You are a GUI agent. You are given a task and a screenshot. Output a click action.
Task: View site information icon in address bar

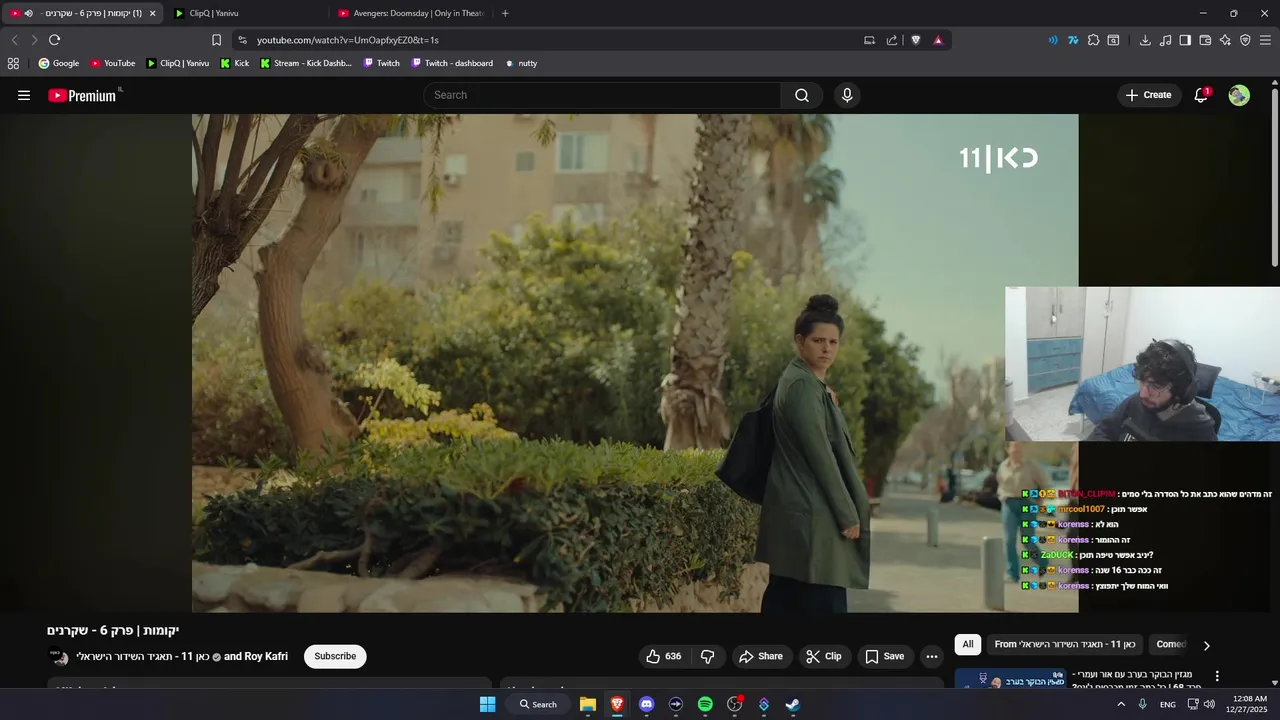tap(242, 40)
